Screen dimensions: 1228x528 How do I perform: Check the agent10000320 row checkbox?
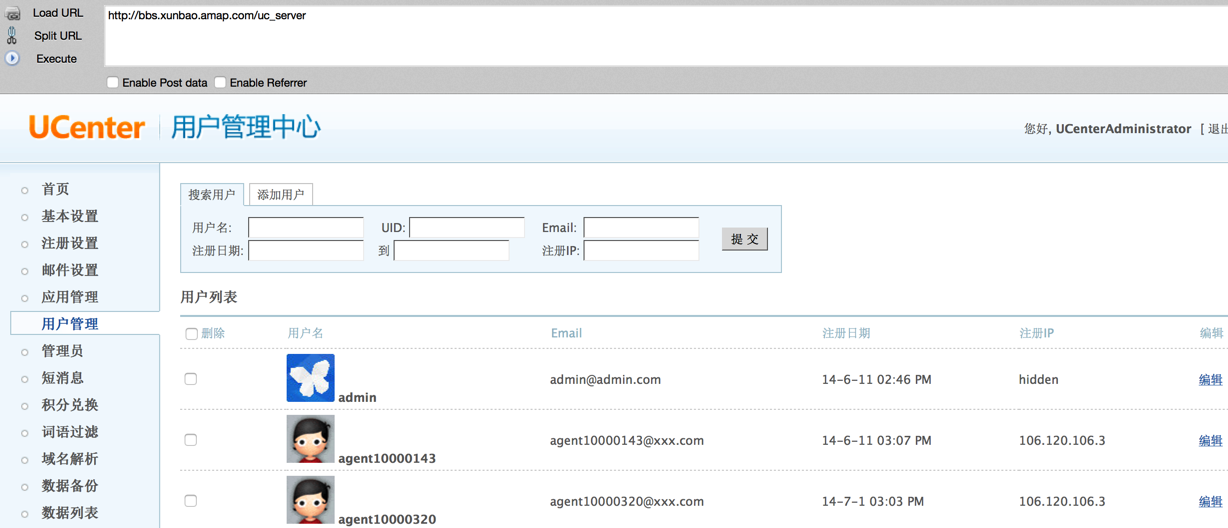click(190, 501)
